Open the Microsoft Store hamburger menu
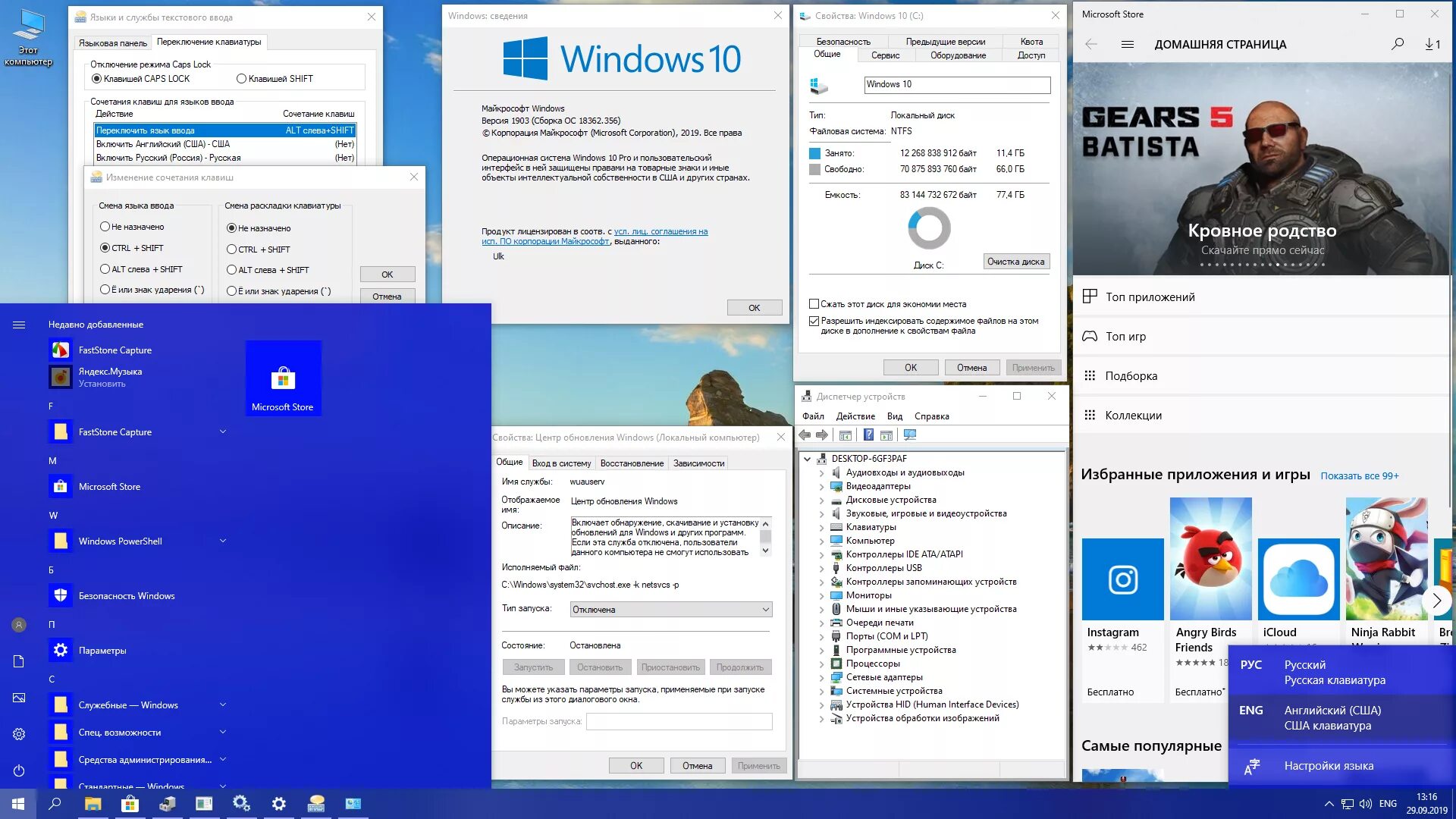Viewport: 1456px width, 819px height. point(1128,44)
